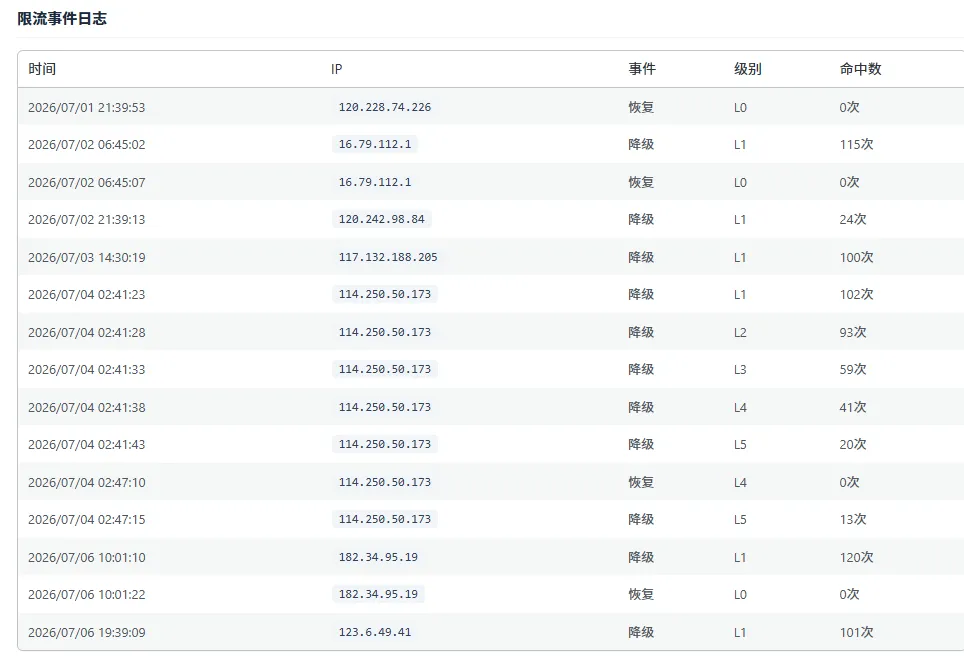Screen dimensions: 964x657
Task: Click hit count 59次
Action: click(x=853, y=369)
